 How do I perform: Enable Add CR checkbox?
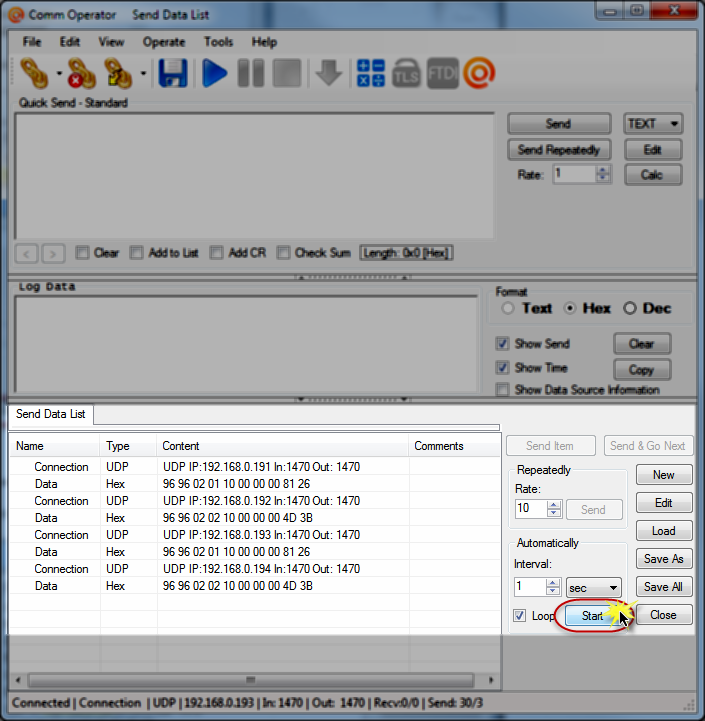pos(217,253)
